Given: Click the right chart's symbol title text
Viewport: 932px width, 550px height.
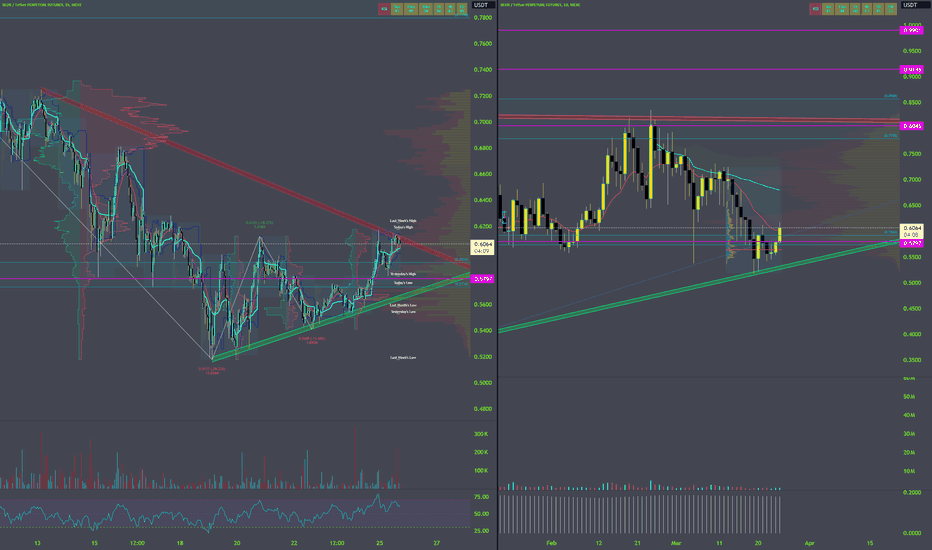Looking at the screenshot, I should (x=540, y=5).
